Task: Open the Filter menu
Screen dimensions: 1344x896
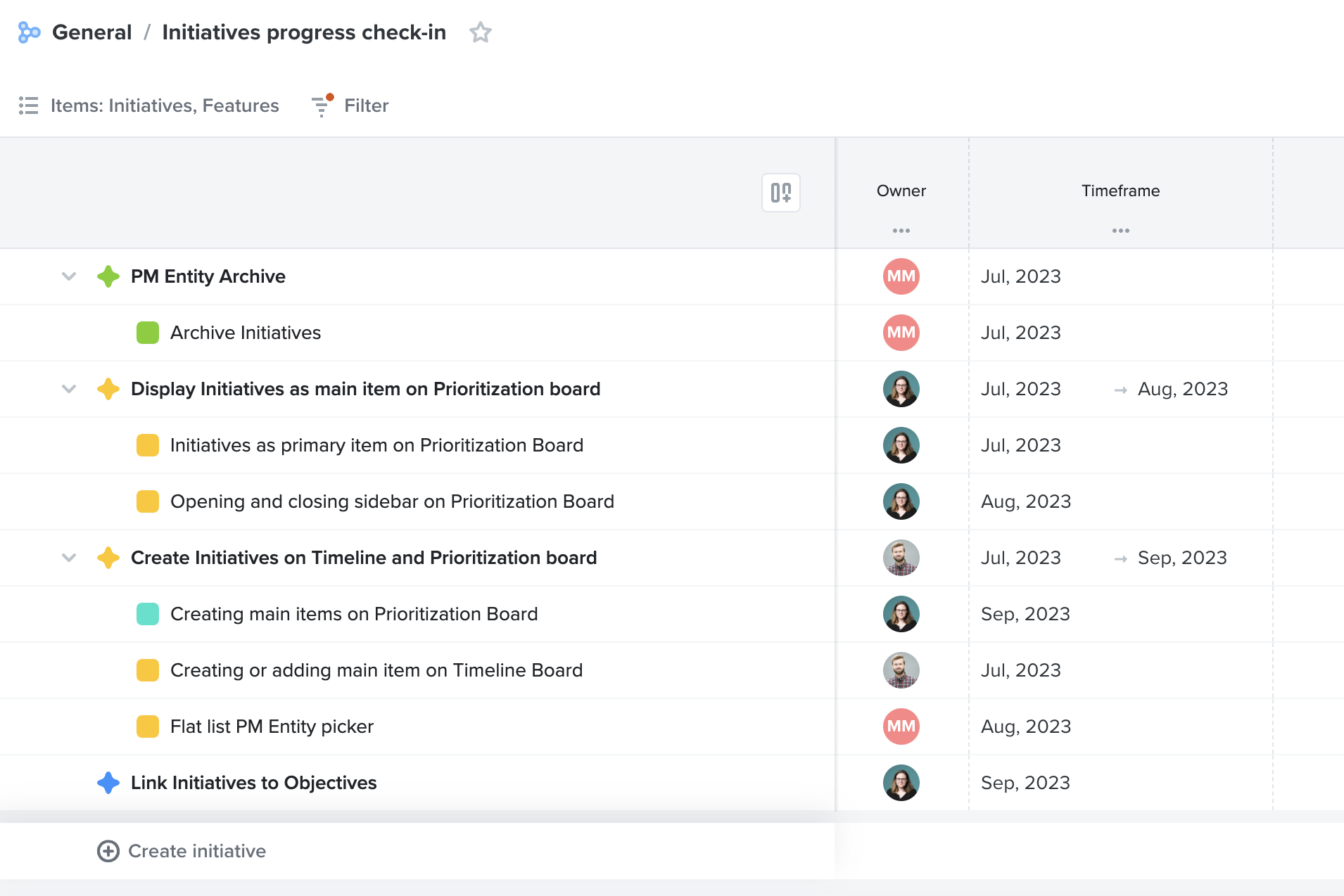Action: (x=366, y=105)
